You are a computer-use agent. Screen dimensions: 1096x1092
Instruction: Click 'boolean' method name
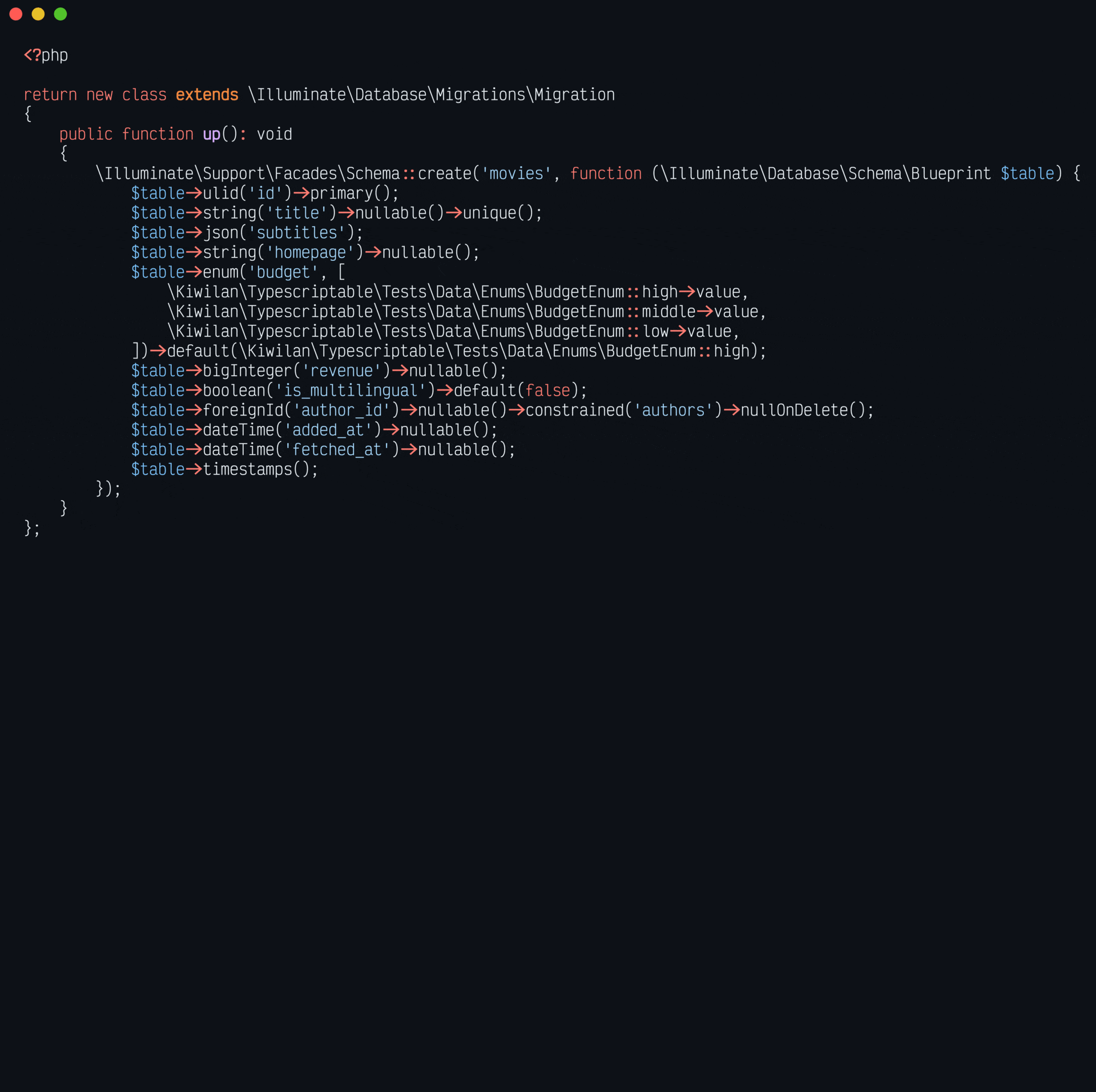(x=234, y=390)
